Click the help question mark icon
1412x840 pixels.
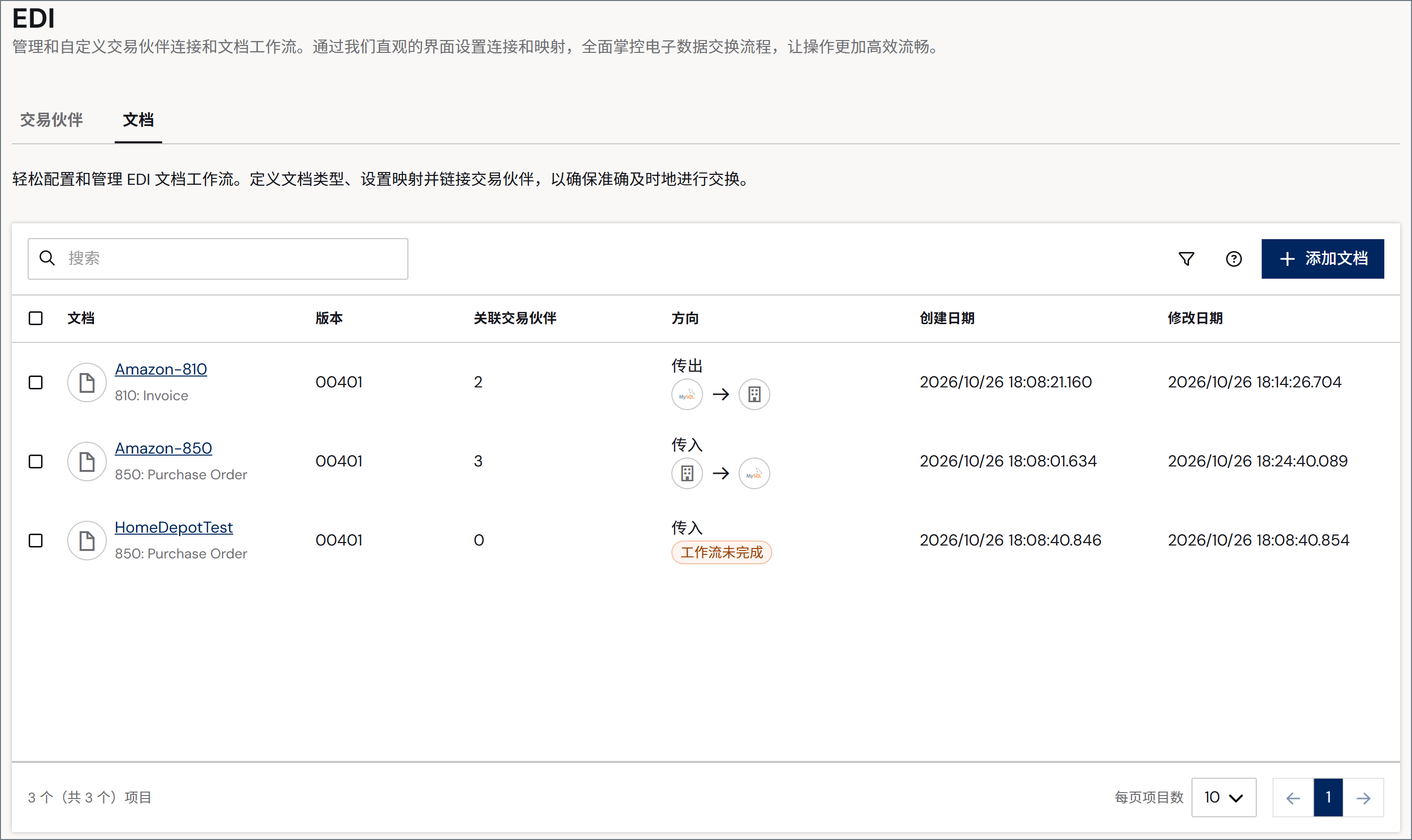click(1234, 259)
